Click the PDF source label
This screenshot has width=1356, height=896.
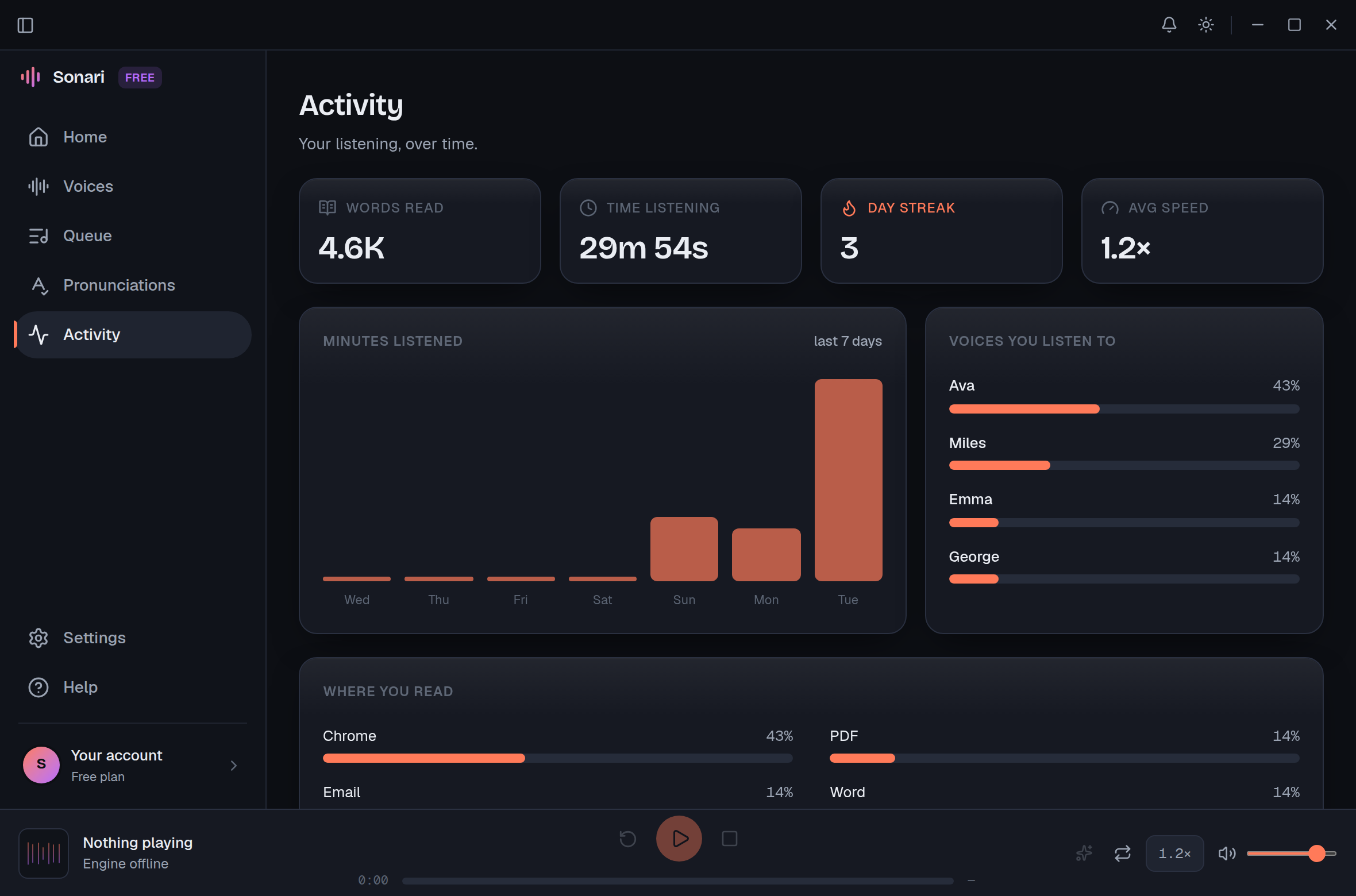(x=843, y=736)
